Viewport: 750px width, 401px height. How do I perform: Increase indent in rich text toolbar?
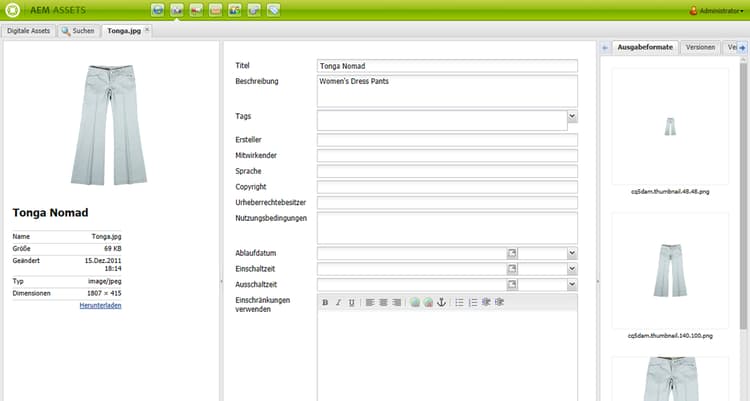click(499, 302)
